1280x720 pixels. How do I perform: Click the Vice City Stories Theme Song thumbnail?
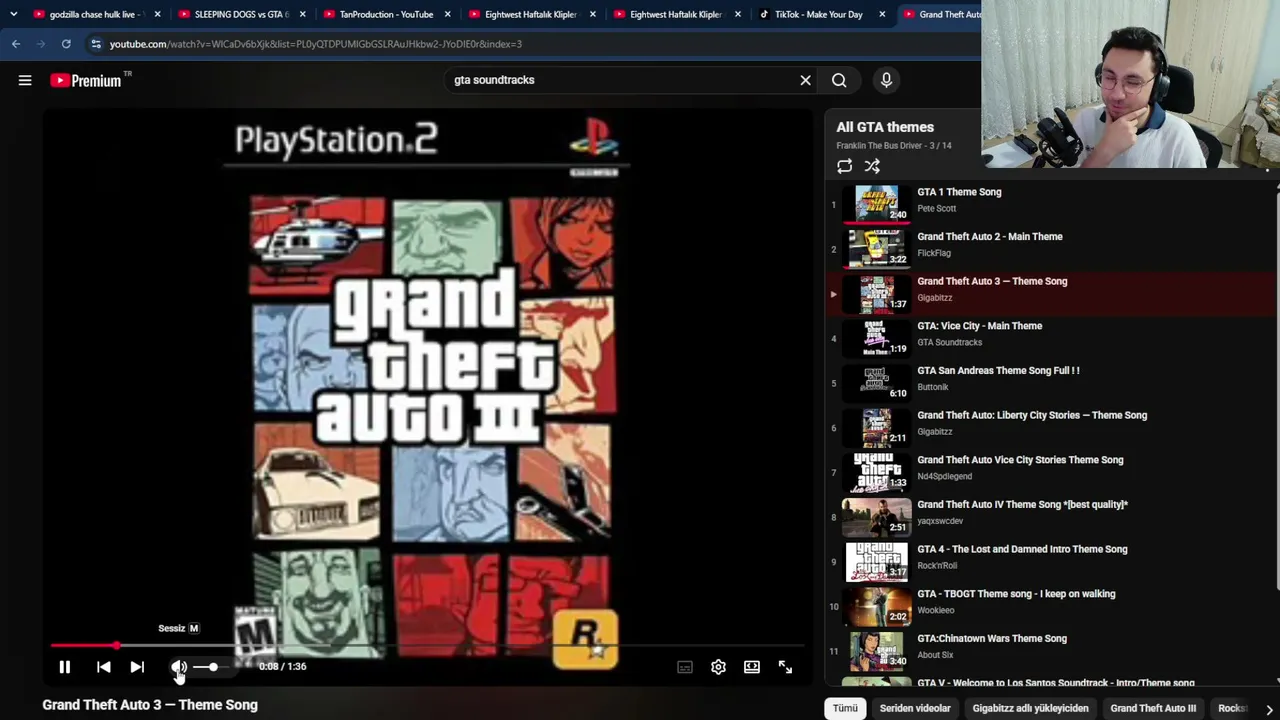[877, 472]
